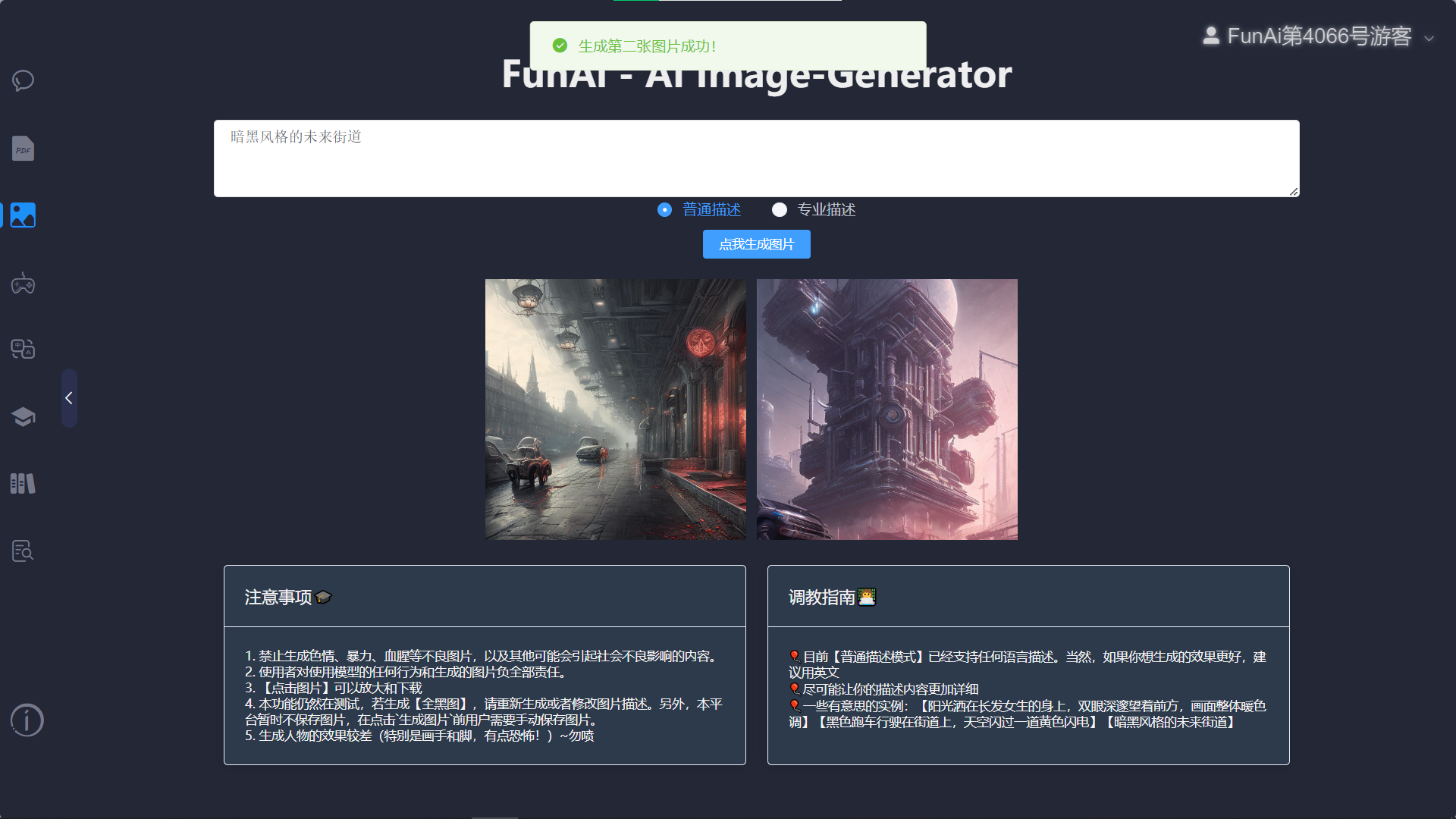This screenshot has height=819, width=1456.
Task: Collapse the sidebar with the left chevron
Action: [x=69, y=398]
